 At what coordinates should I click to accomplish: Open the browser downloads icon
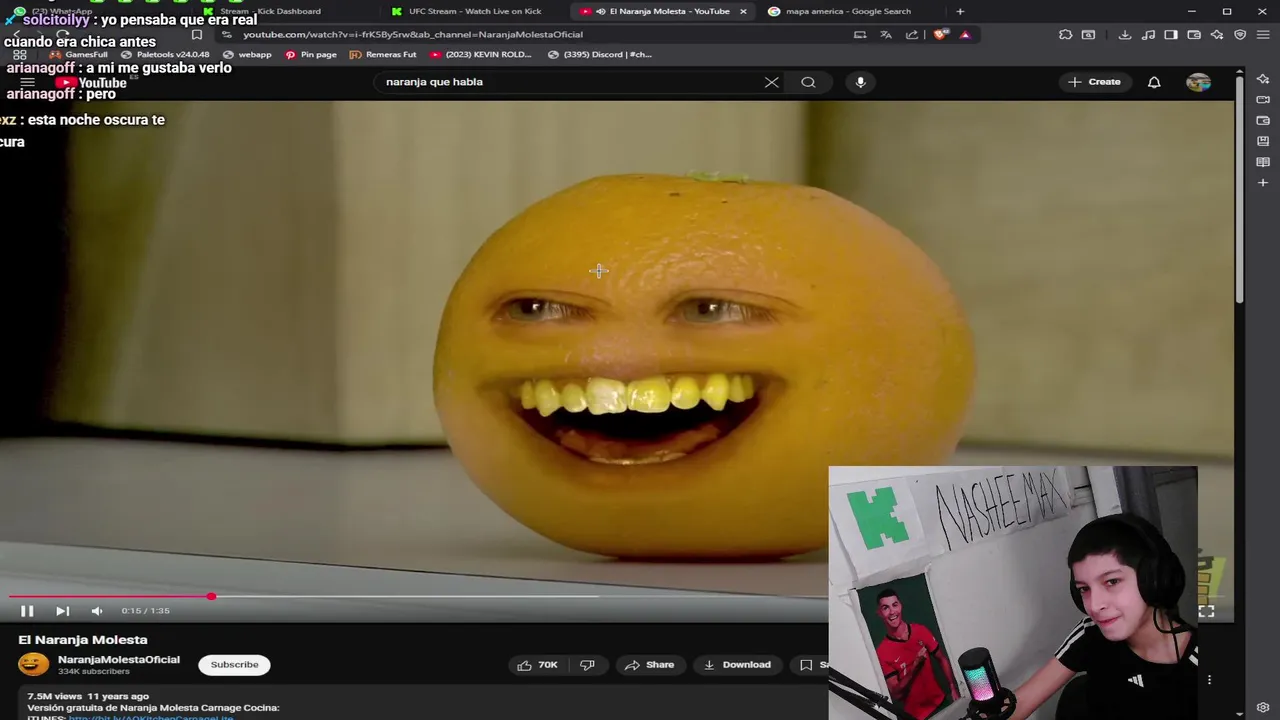point(1125,34)
